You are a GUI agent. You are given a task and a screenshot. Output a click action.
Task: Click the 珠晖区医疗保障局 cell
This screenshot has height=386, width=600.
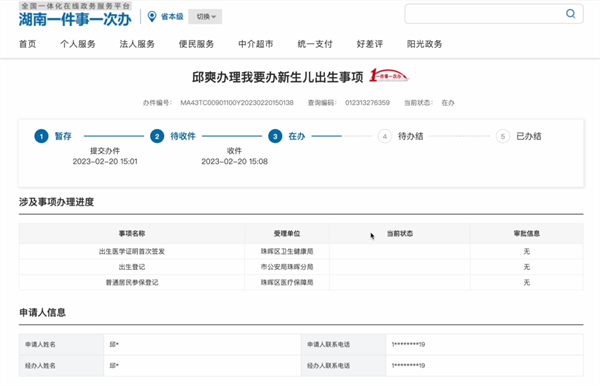click(x=287, y=282)
